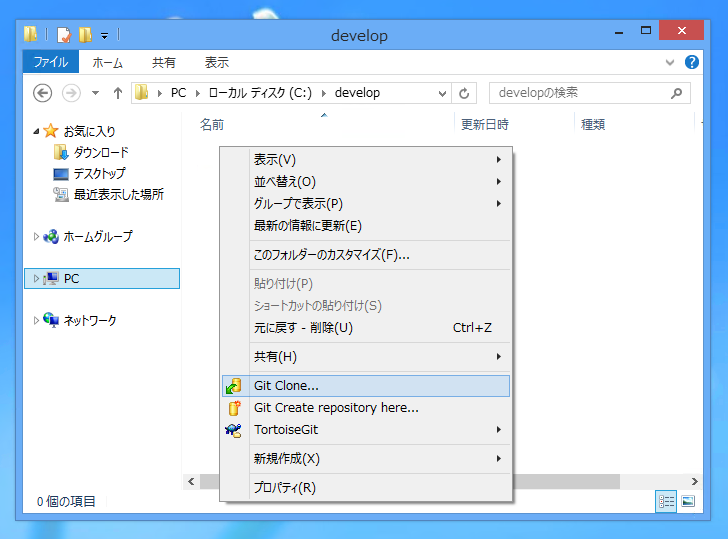Image resolution: width=728 pixels, height=539 pixels.
Task: Click the Desktop icon in sidebar
Action: click(x=61, y=174)
